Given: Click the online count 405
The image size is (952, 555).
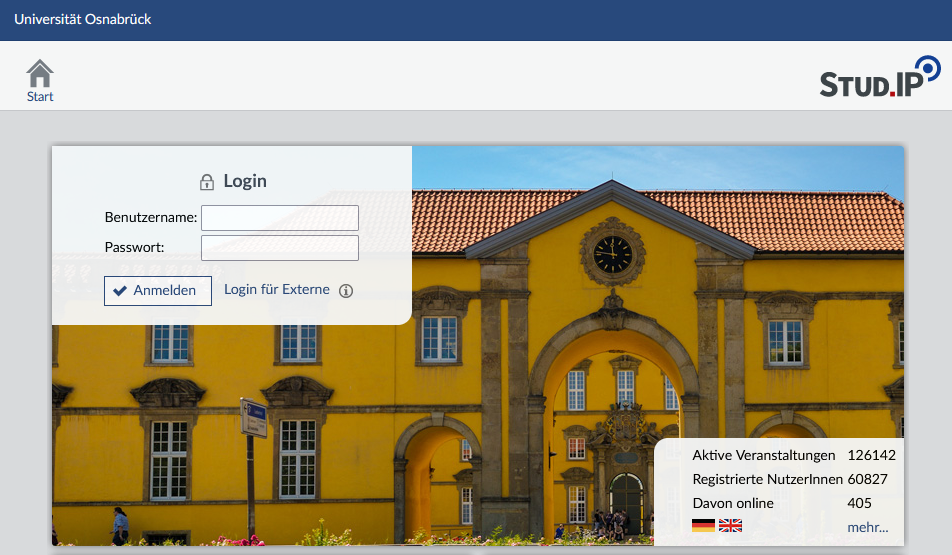Looking at the screenshot, I should [x=859, y=503].
